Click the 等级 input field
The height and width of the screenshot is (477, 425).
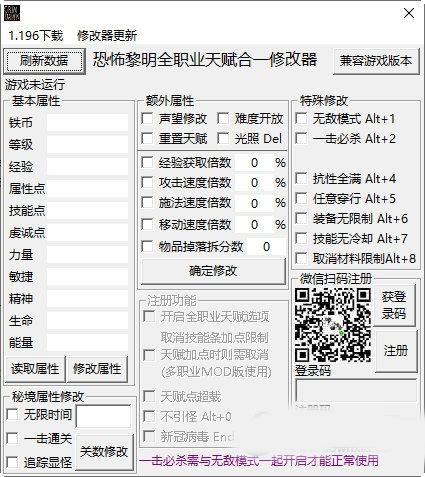(87, 144)
